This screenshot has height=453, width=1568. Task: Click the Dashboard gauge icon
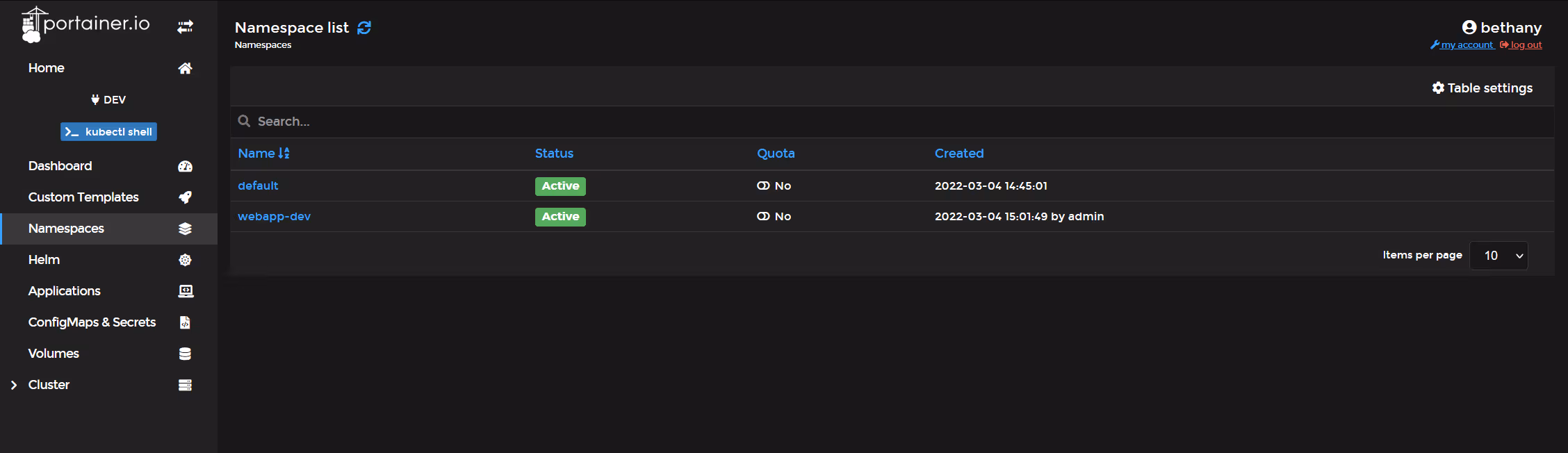tap(185, 166)
